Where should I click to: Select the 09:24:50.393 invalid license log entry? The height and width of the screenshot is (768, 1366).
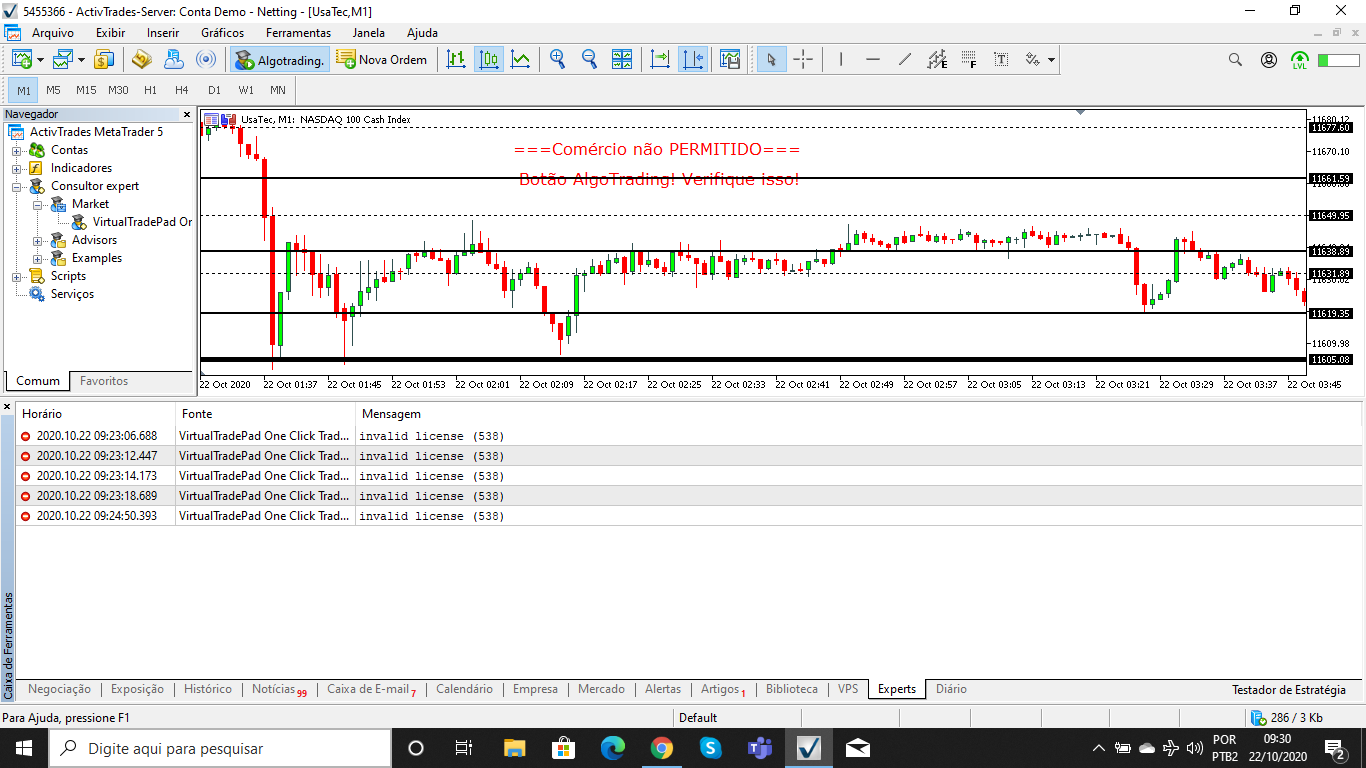[x=689, y=516]
